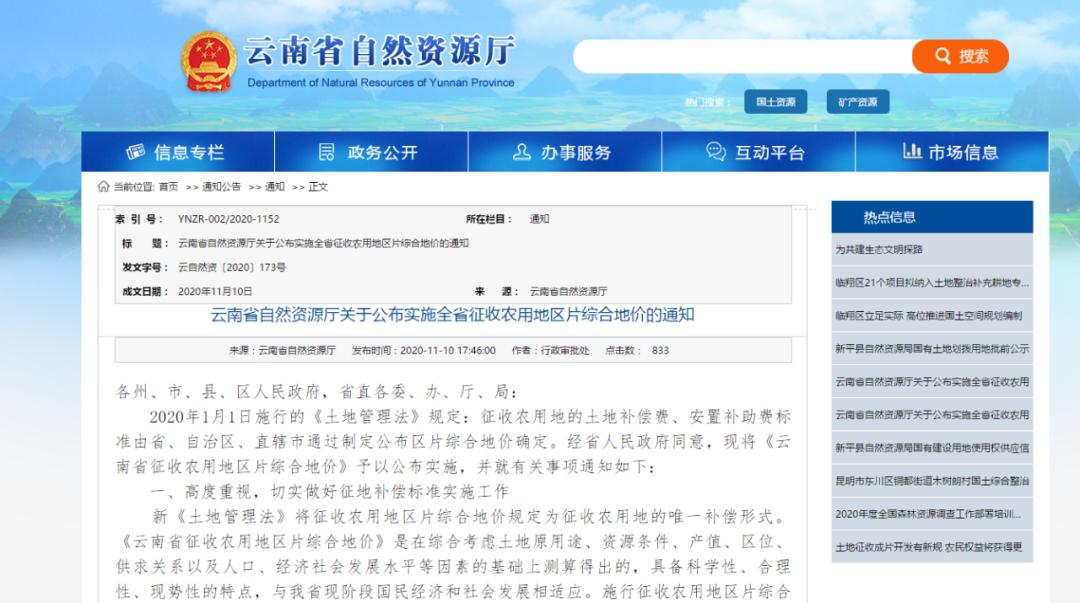Click the 政务公开 document icon

[326, 152]
